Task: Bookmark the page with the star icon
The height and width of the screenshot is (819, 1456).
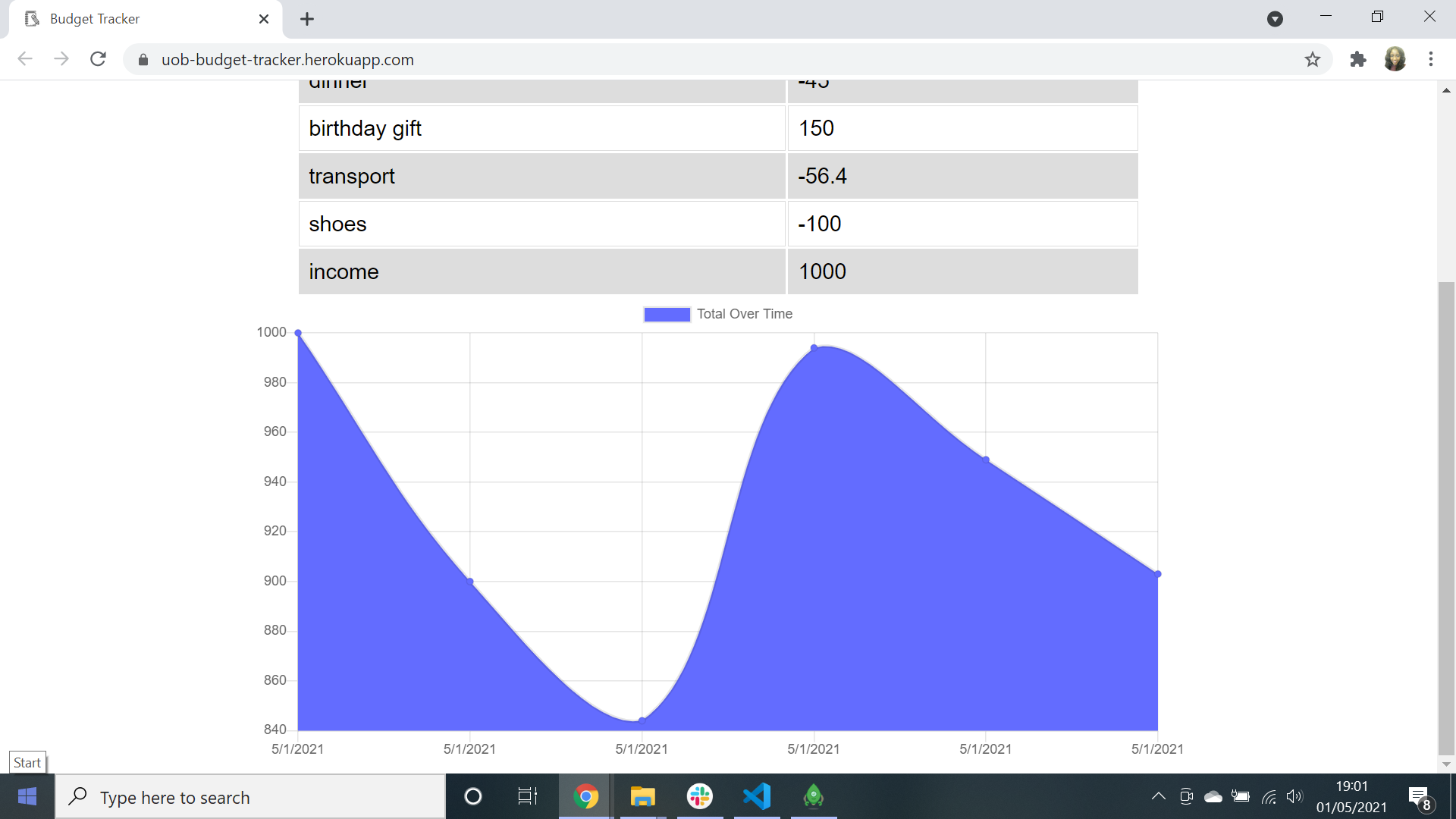Action: pos(1313,59)
